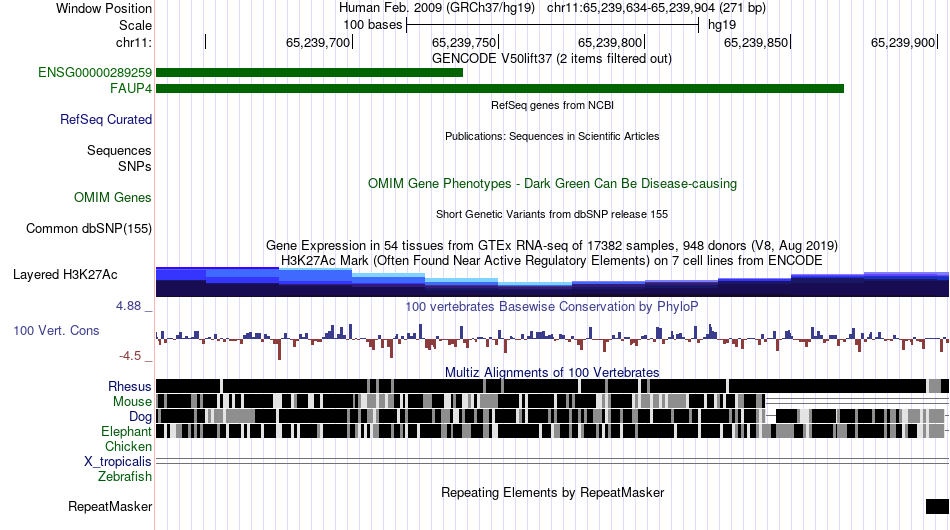Click the Human Feb. 2009 (GRCh37/hg19) assembly text
Viewport: 950px width, 530px height.
pos(437,8)
